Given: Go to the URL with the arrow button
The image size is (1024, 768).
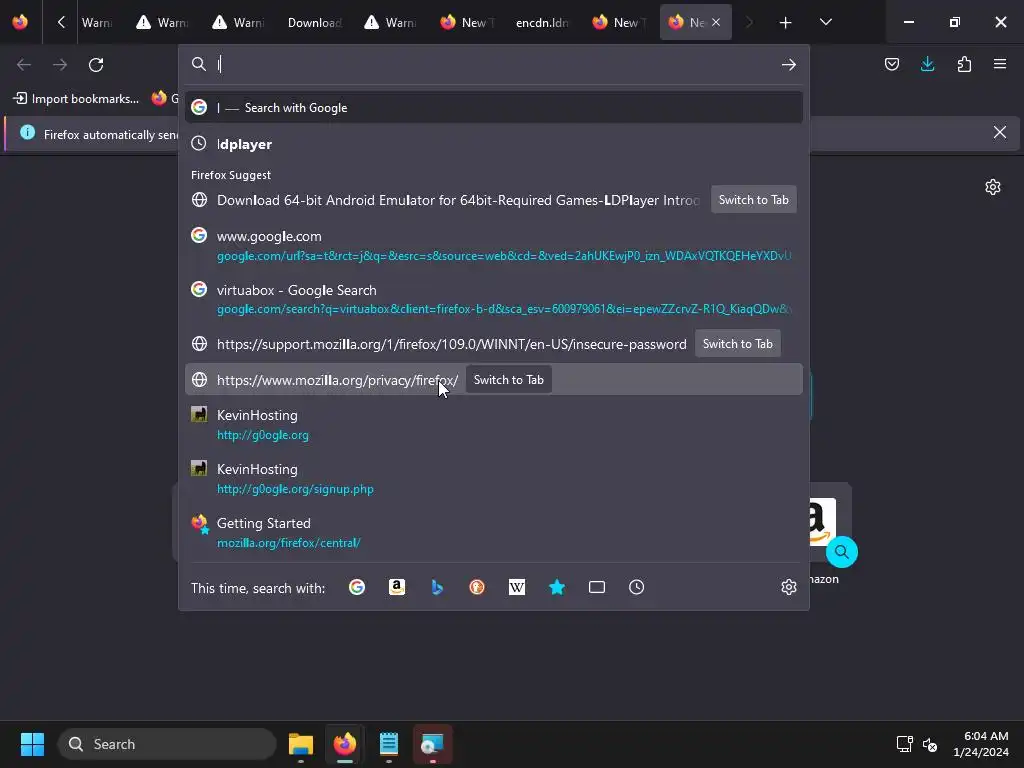Looking at the screenshot, I should tap(788, 65).
